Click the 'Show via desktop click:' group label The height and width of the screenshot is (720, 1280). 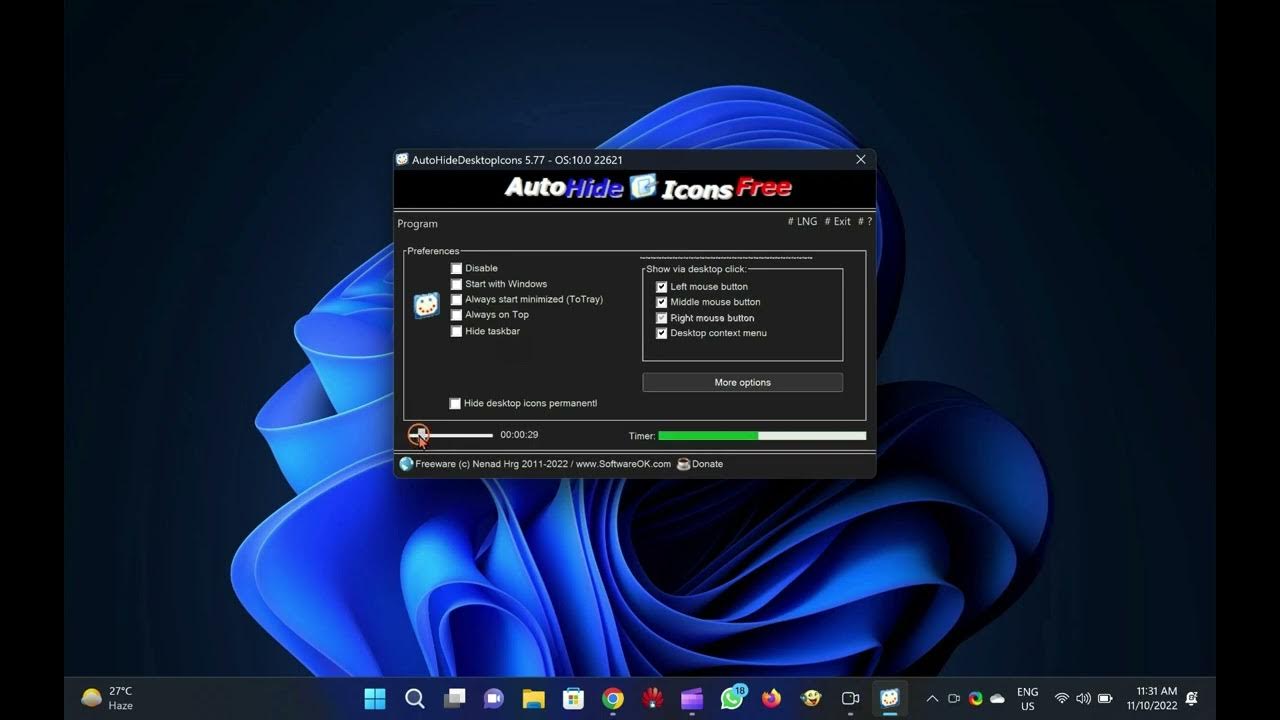pos(696,269)
